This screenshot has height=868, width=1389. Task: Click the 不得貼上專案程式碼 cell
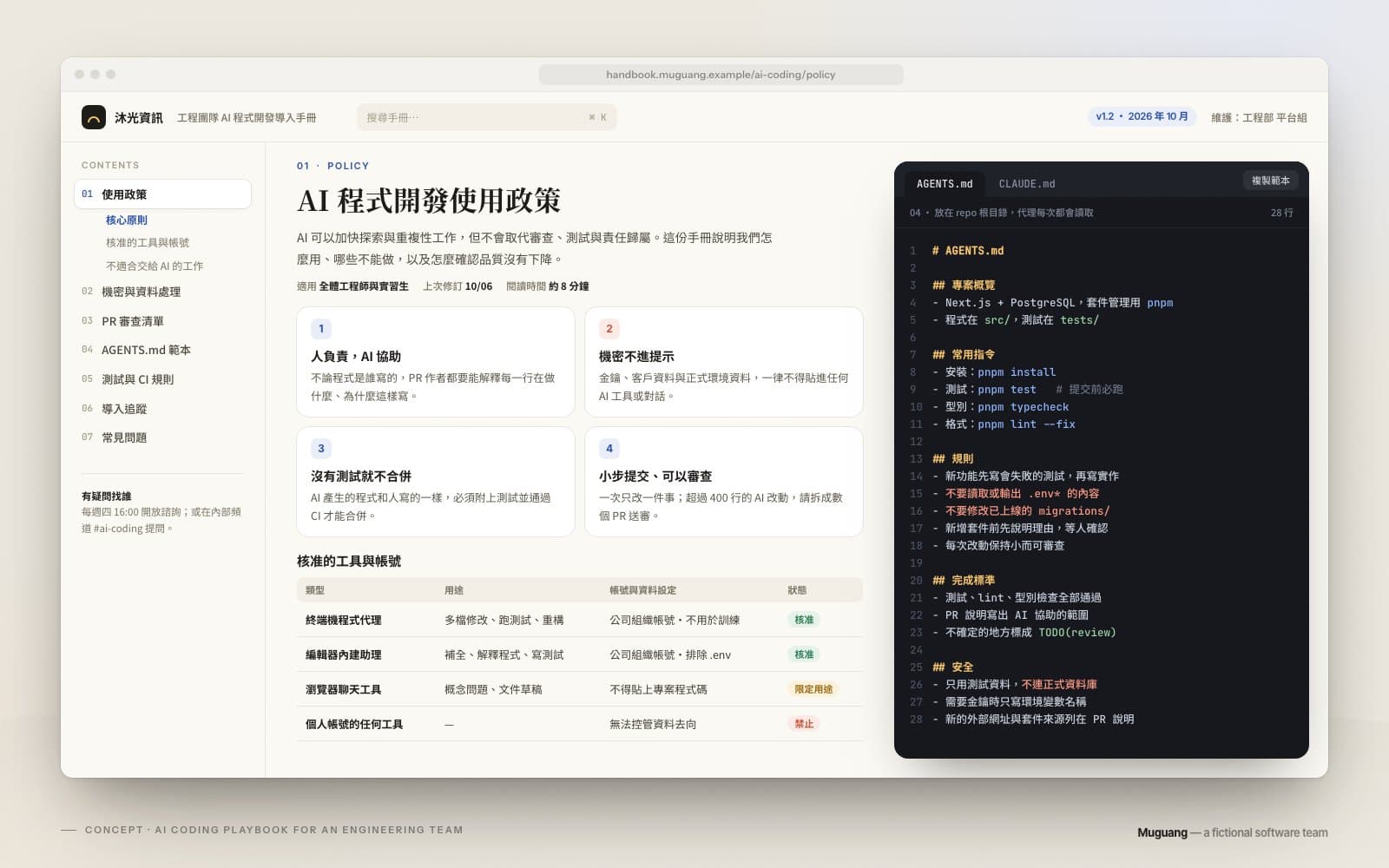point(658,690)
